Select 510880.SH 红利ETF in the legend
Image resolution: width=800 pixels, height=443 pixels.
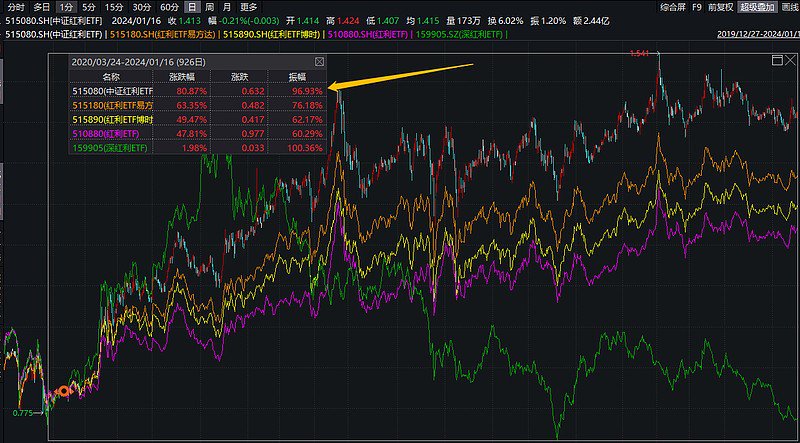368,34
